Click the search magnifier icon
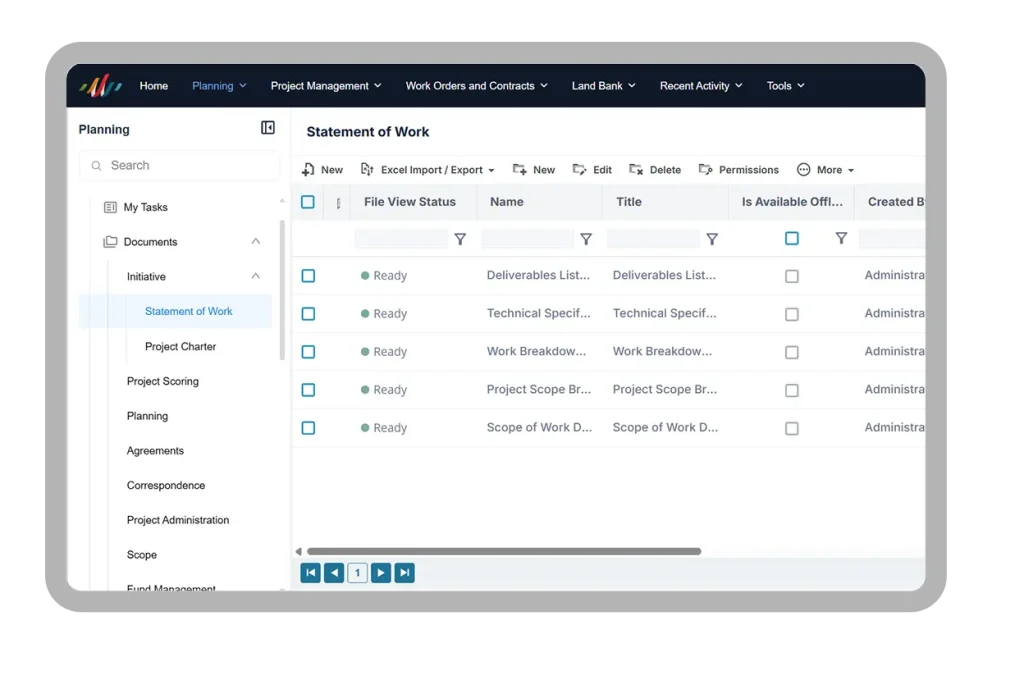This screenshot has width=1024, height=689. pyautogui.click(x=97, y=166)
